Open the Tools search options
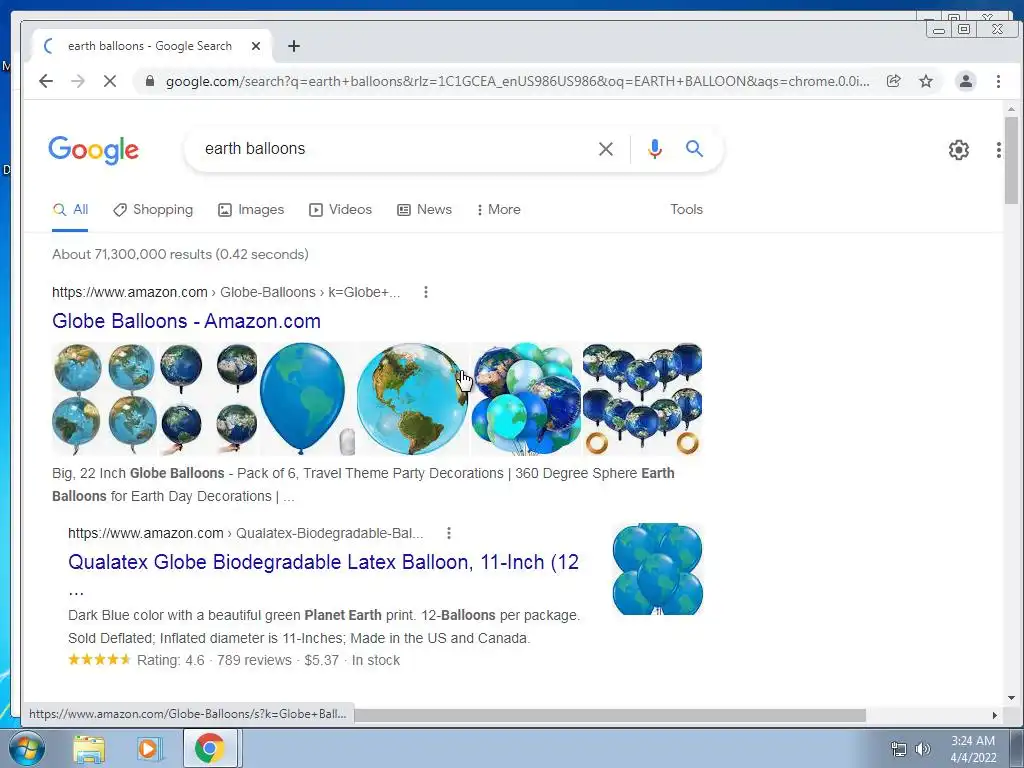The image size is (1024, 768). [x=686, y=210]
